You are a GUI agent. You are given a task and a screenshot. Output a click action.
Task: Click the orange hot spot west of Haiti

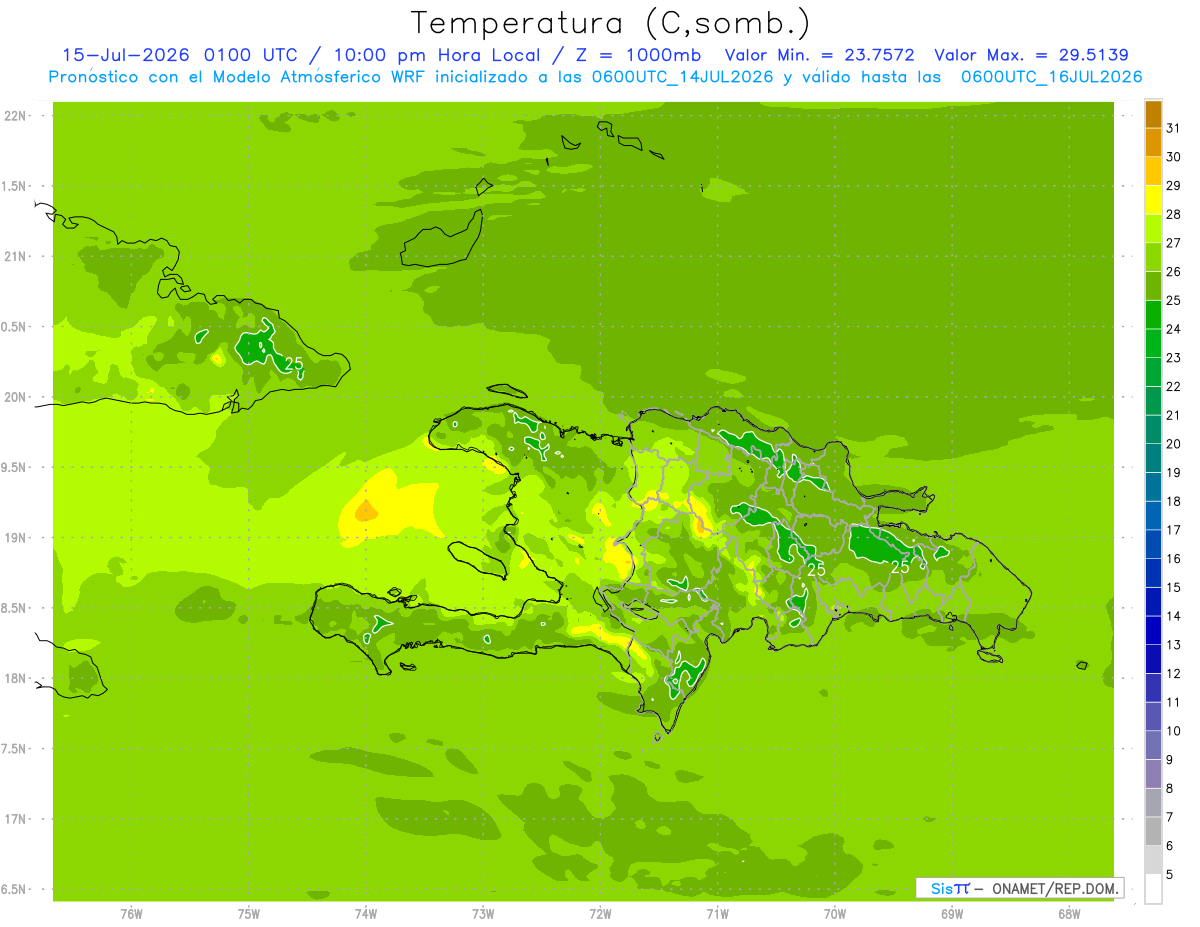tap(366, 511)
